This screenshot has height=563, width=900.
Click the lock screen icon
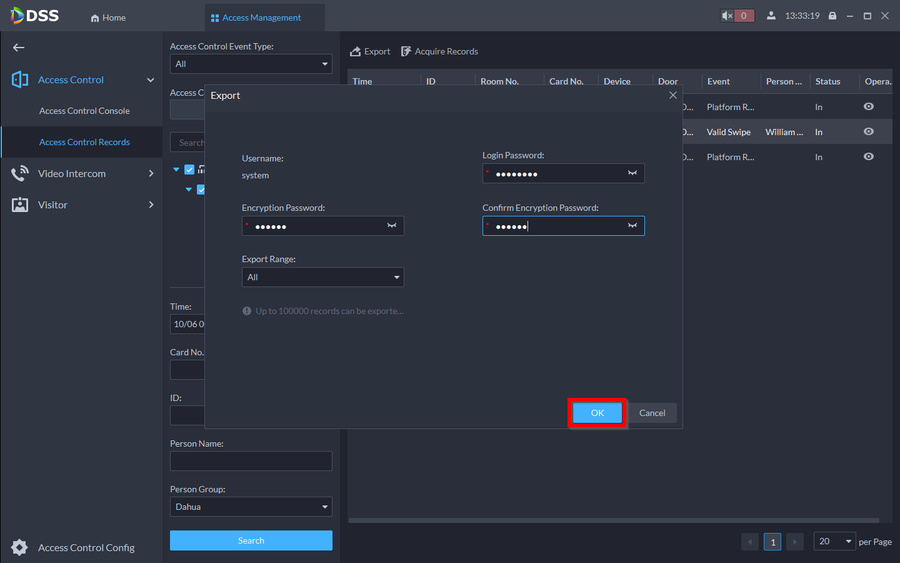(832, 16)
